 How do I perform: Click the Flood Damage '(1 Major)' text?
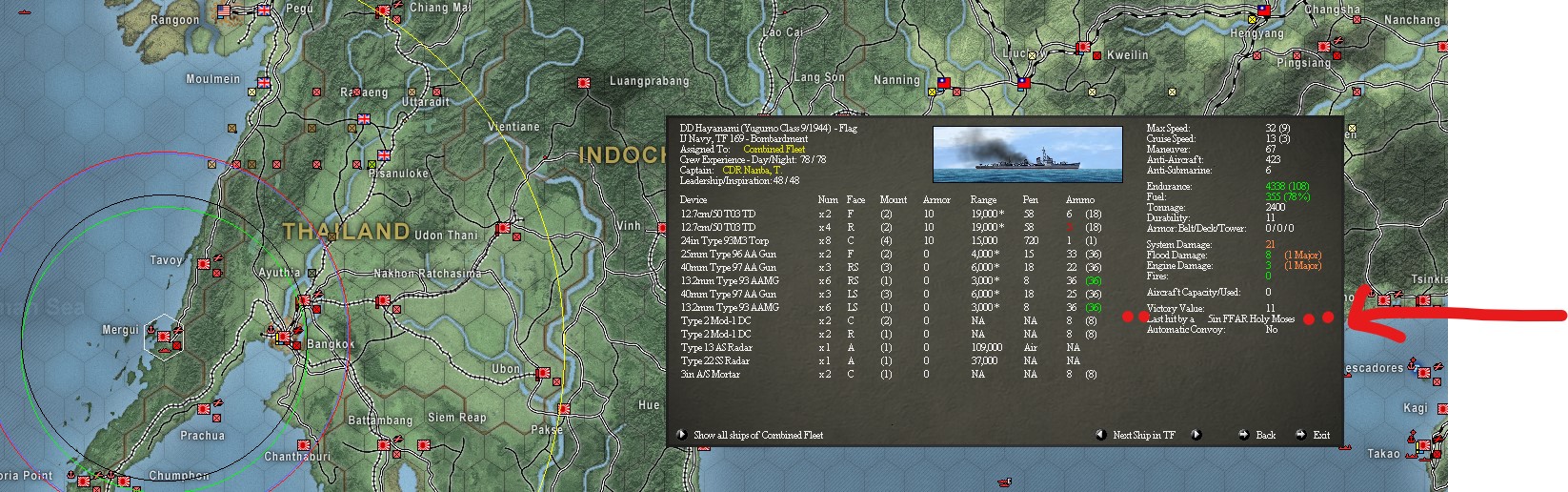[x=1302, y=256]
